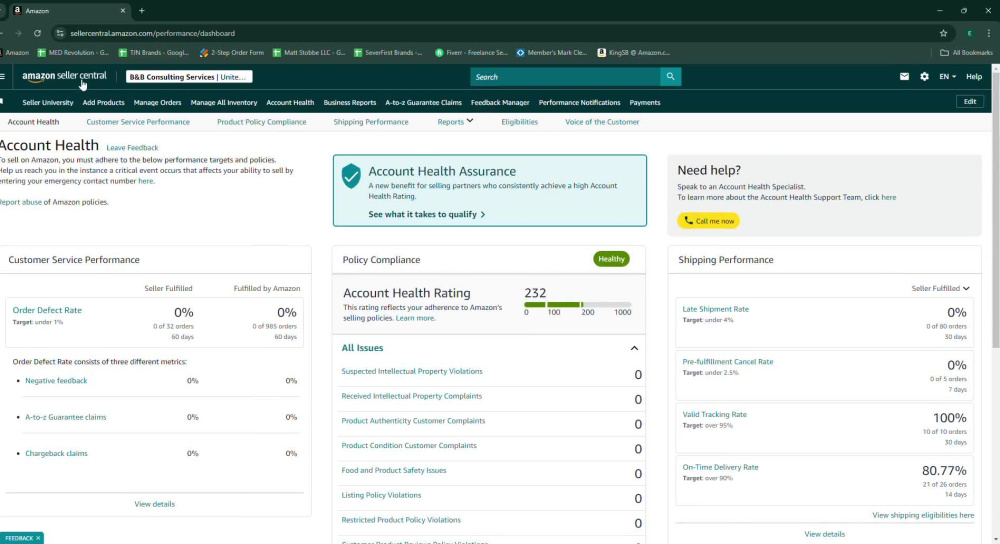Open Late Shipment Rate link
The width and height of the screenshot is (1000, 544).
(x=716, y=309)
